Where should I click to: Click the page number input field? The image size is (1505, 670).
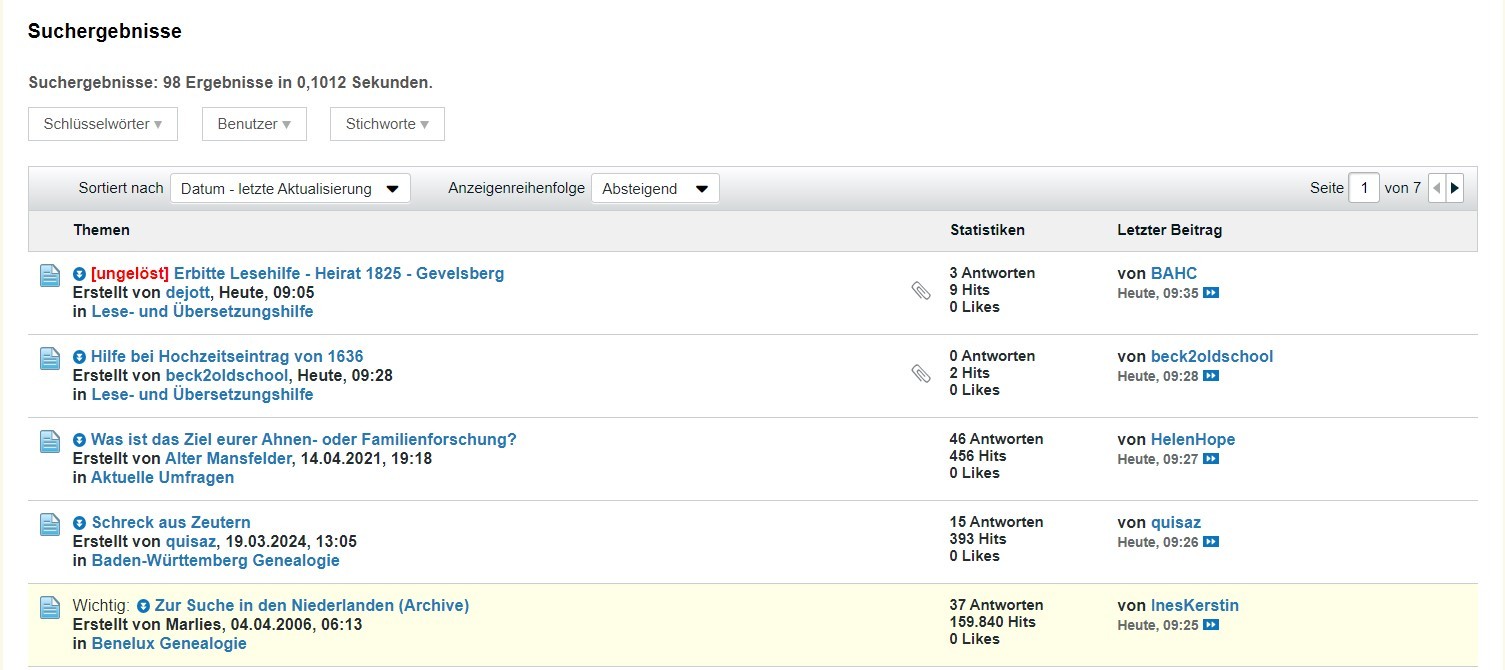(x=1363, y=188)
